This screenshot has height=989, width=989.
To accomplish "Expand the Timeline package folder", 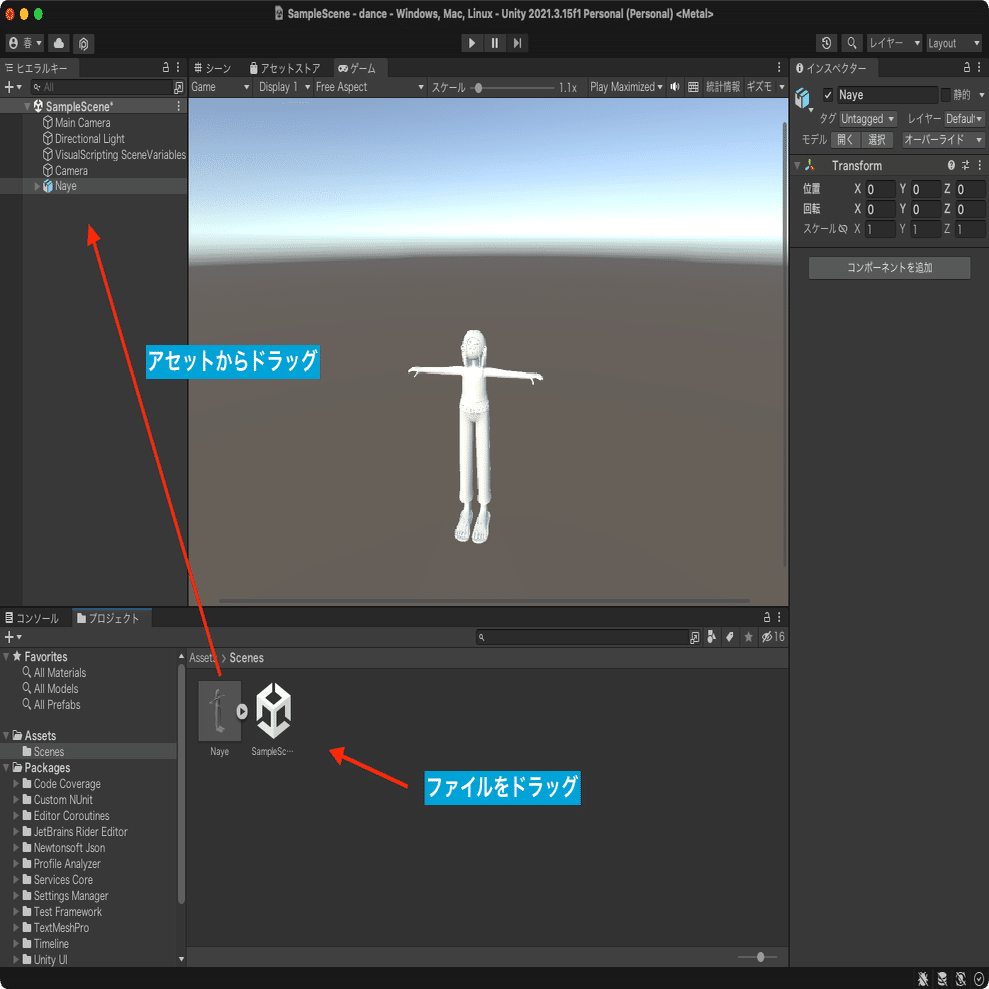I will tap(16, 944).
